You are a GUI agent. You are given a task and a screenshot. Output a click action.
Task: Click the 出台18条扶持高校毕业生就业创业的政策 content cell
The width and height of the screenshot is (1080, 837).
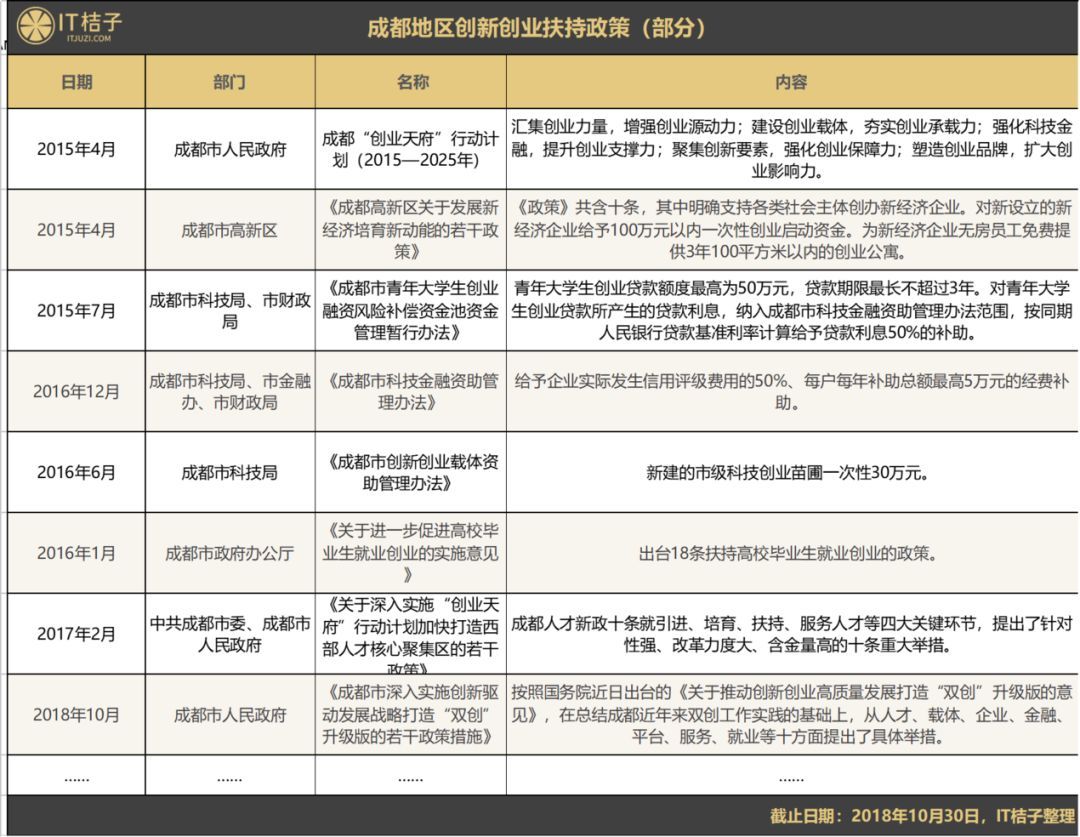tap(791, 552)
